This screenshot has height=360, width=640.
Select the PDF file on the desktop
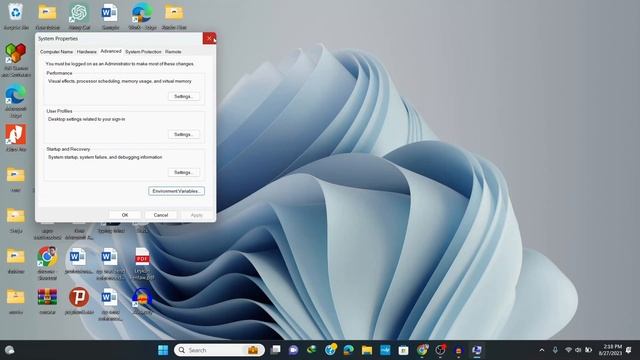pyautogui.click(x=142, y=258)
